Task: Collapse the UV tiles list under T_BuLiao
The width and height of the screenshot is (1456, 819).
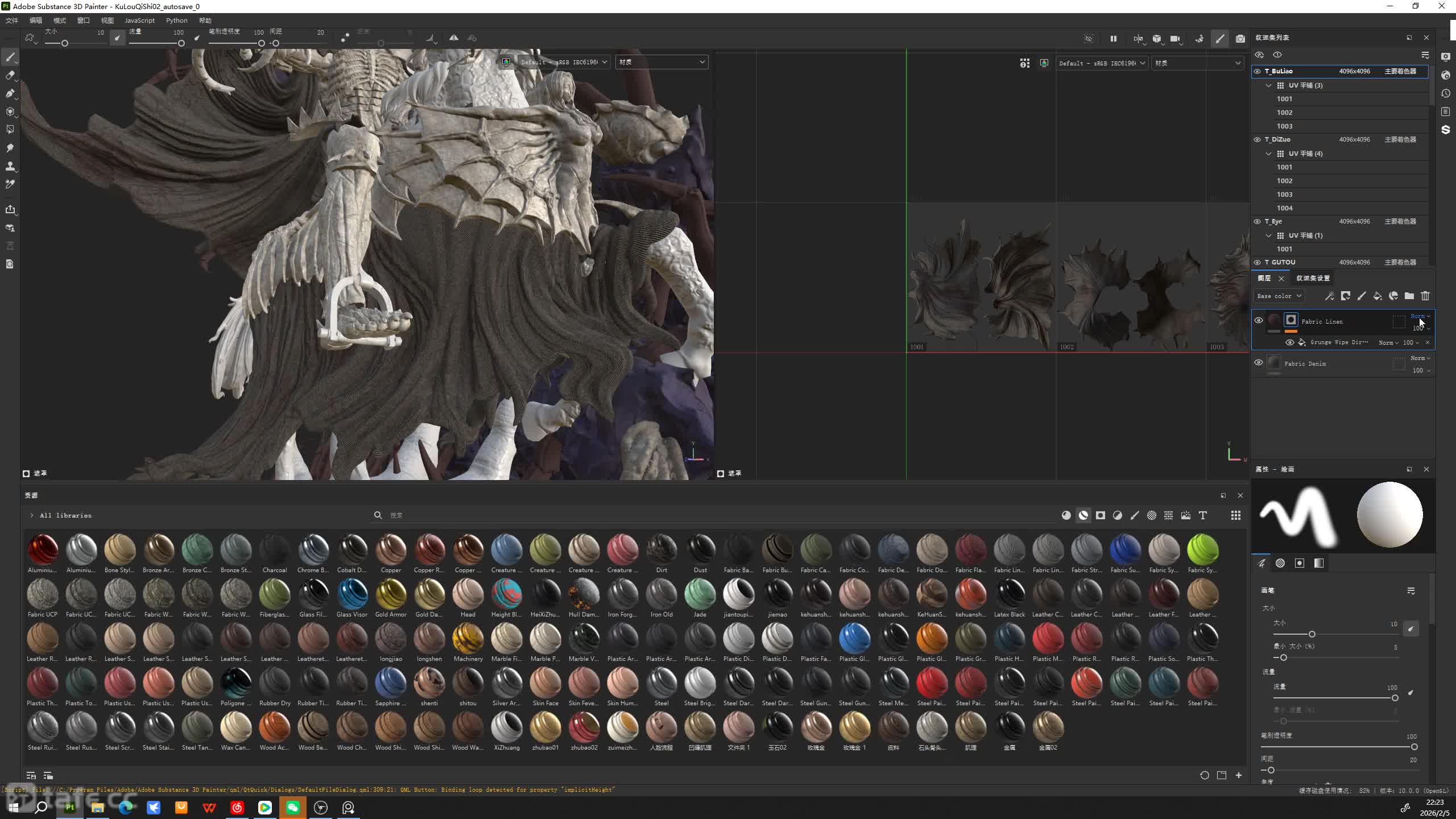Action: (x=1268, y=85)
